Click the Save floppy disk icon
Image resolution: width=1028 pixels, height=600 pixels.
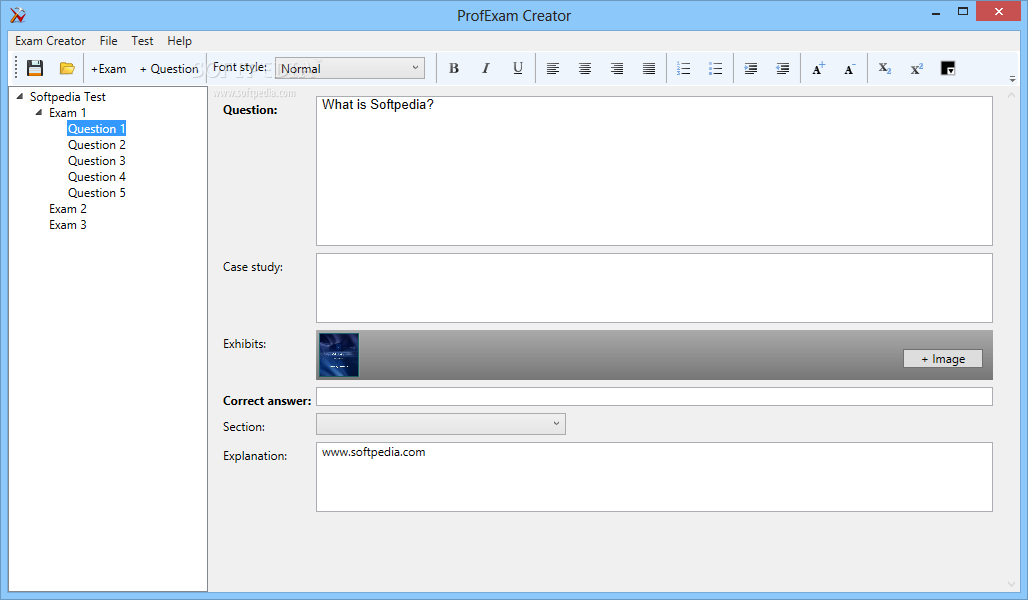(35, 68)
